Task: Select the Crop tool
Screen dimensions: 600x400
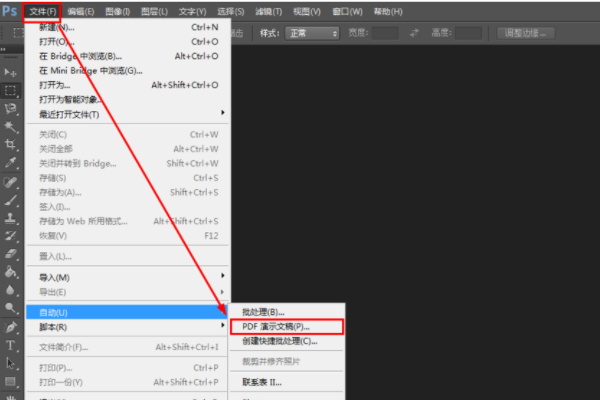Action: pyautogui.click(x=10, y=145)
